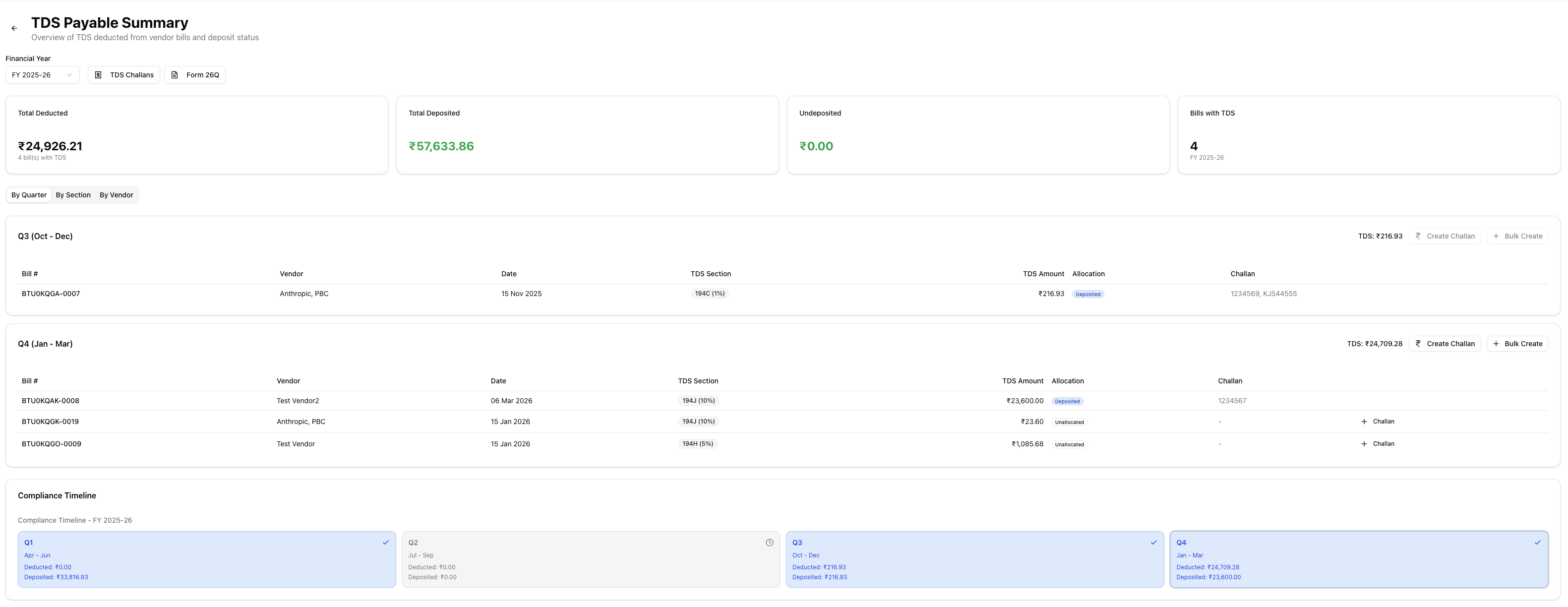This screenshot has width=1568, height=607.
Task: Click the Q3 Create Challan button
Action: point(1445,236)
